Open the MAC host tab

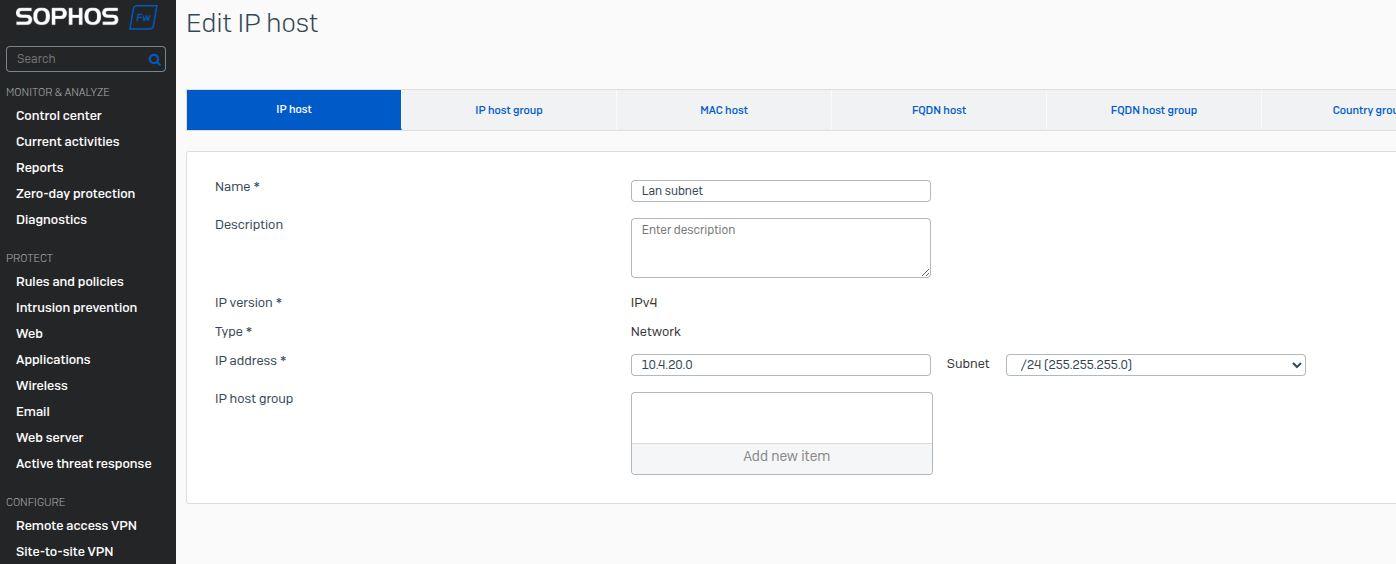pyautogui.click(x=723, y=110)
